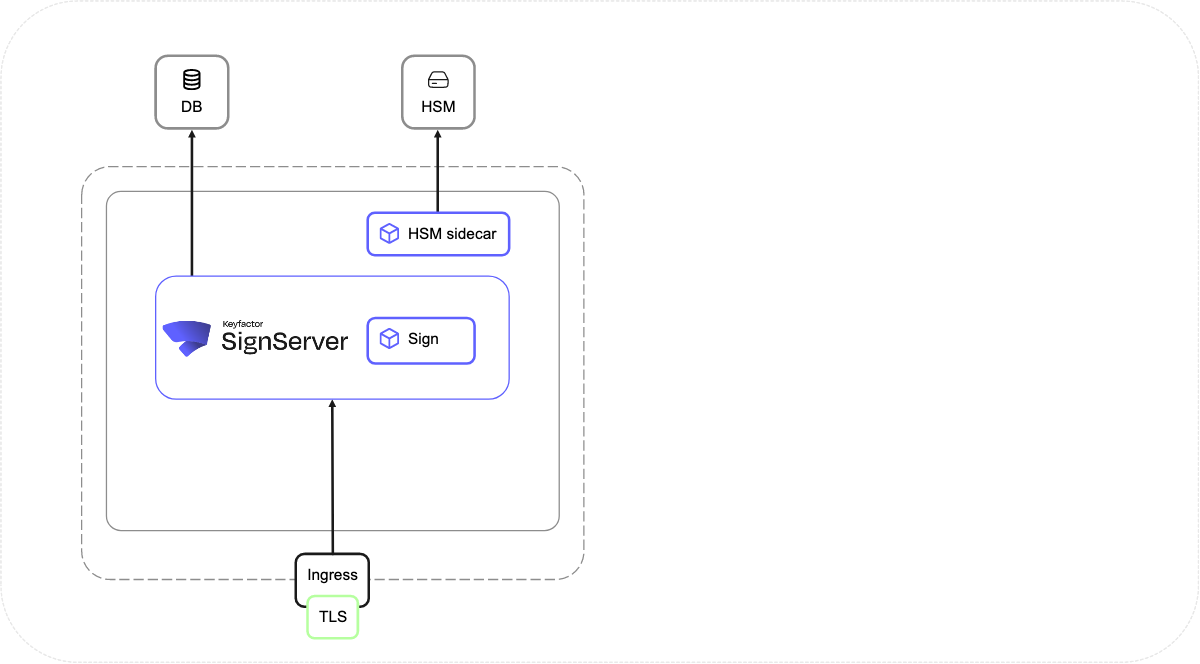1200x664 pixels.
Task: Open the Ingress menu entry
Action: click(332, 575)
